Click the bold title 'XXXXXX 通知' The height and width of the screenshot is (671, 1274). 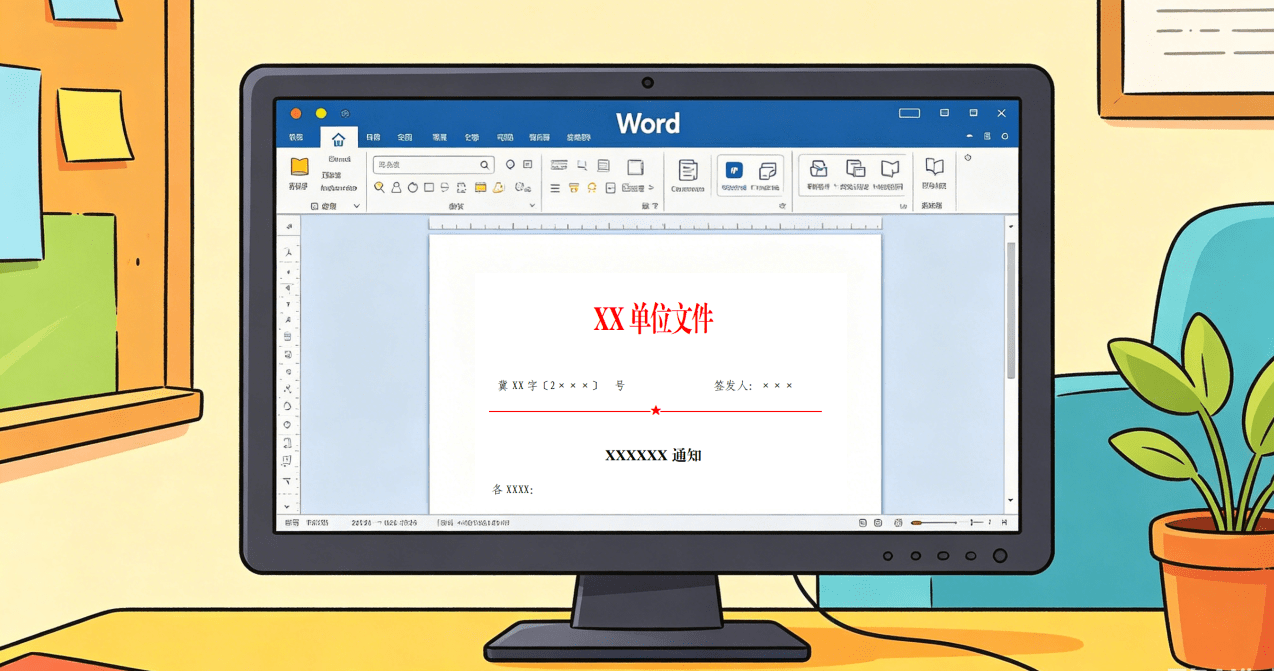click(x=653, y=455)
